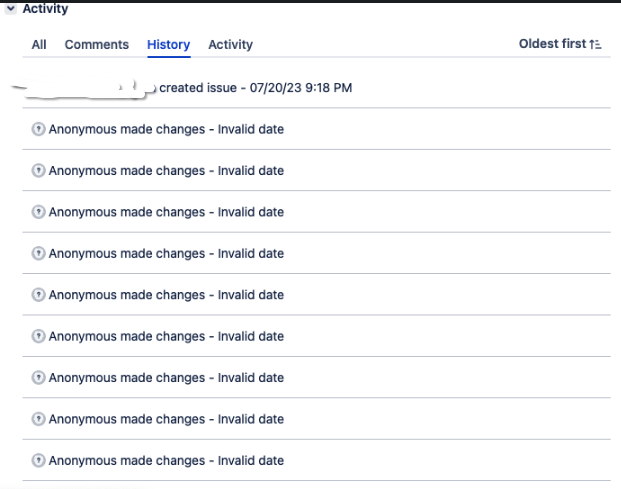
Task: Expand the first Anonymous made changes entry
Action: [316, 129]
